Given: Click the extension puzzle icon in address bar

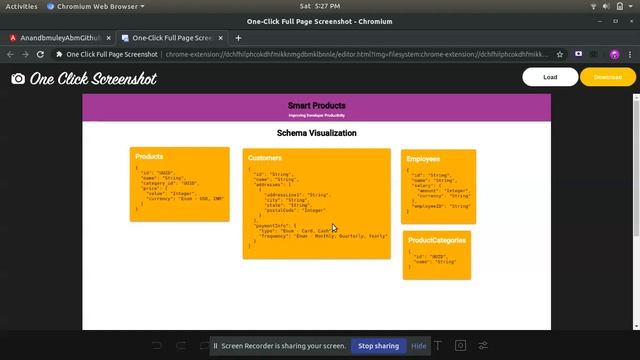Looking at the screenshot, I should tap(59, 54).
